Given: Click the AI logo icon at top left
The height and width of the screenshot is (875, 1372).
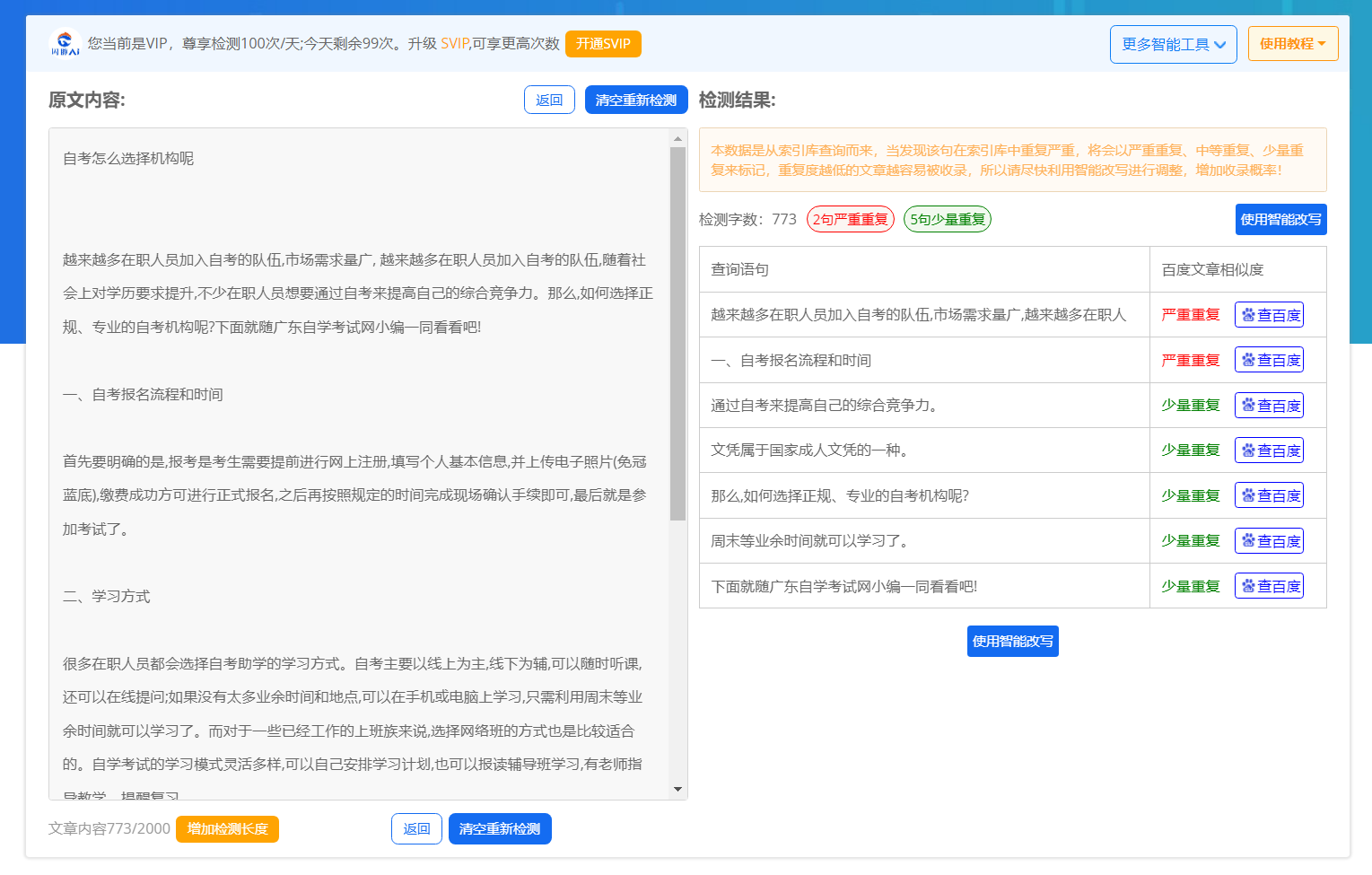Looking at the screenshot, I should (65, 43).
